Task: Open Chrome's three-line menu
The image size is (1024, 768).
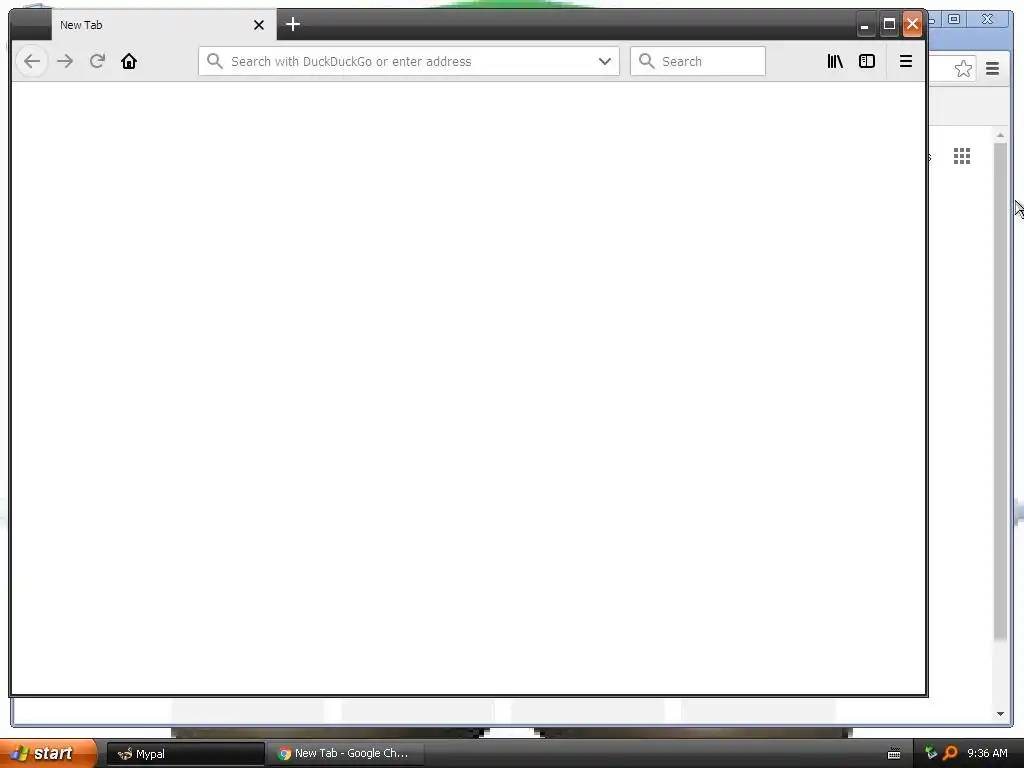Action: pyautogui.click(x=992, y=69)
